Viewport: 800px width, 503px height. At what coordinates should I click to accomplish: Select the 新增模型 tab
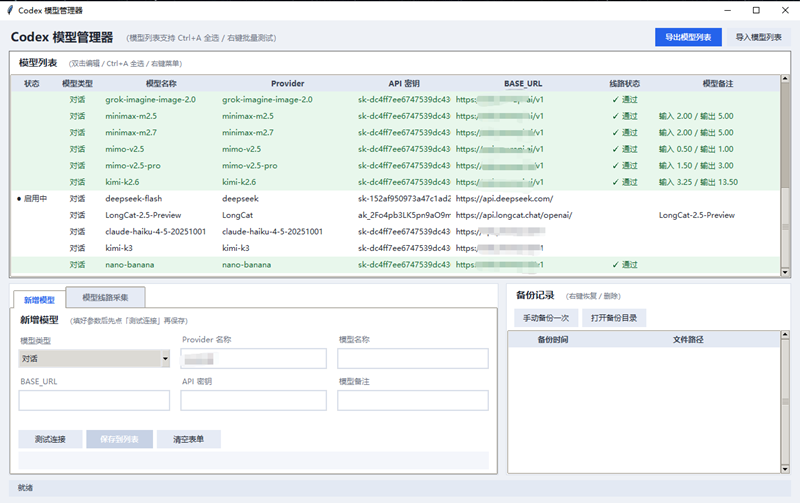pos(39,300)
